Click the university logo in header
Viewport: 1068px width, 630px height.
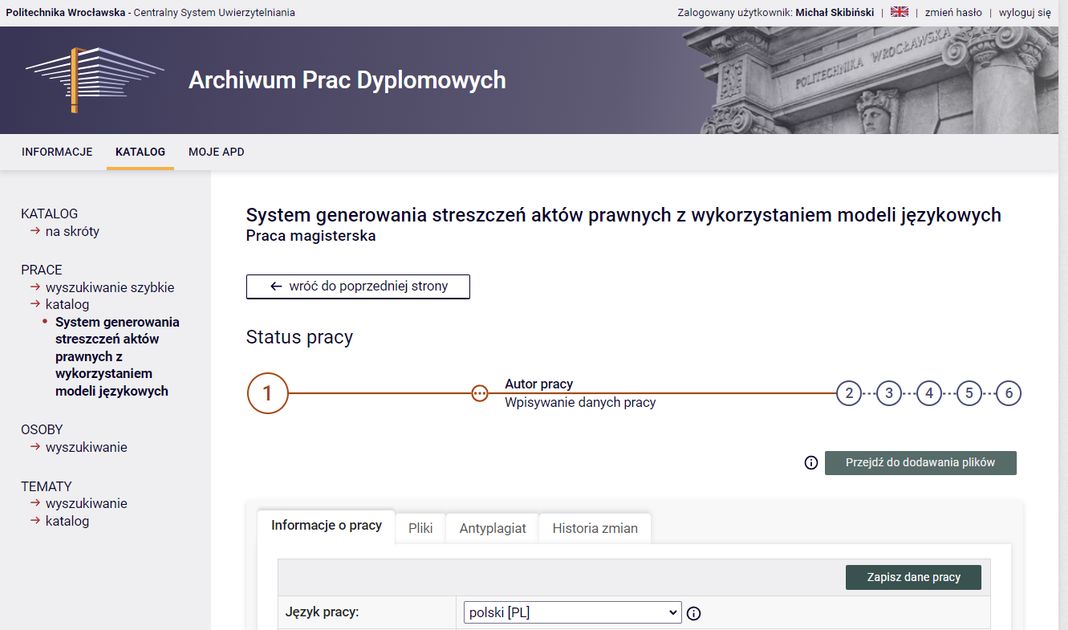[94, 79]
